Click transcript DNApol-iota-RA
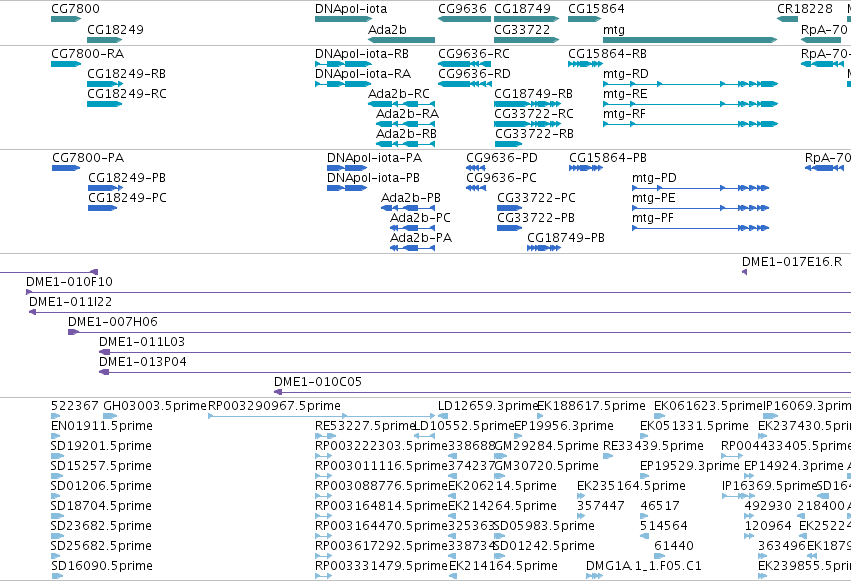This screenshot has height=581, width=851. pos(343,84)
